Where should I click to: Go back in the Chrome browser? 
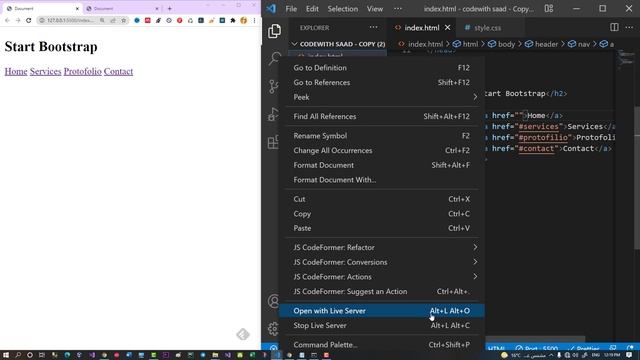(x=7, y=20)
